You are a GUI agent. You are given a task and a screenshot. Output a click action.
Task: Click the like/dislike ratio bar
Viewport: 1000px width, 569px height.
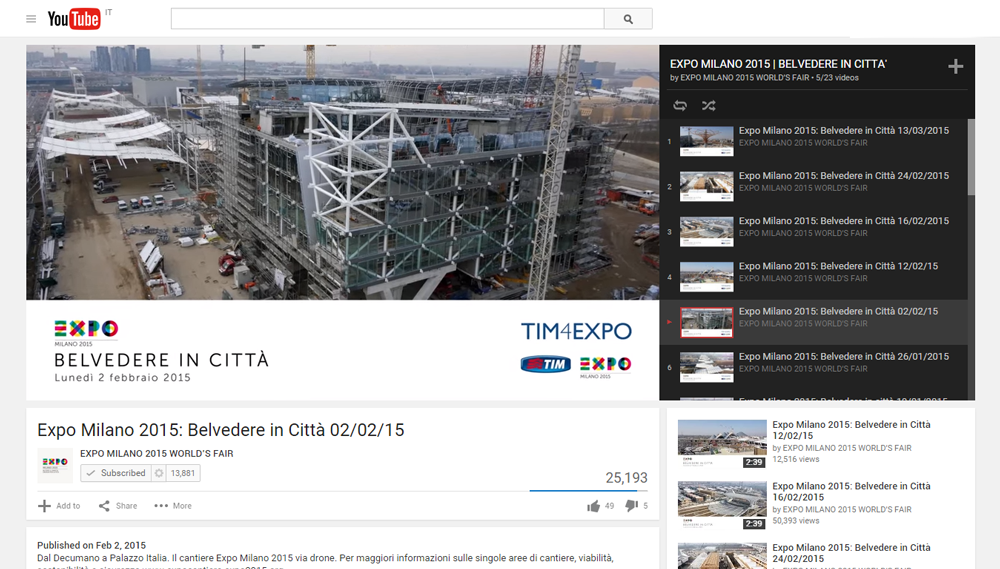(x=589, y=491)
